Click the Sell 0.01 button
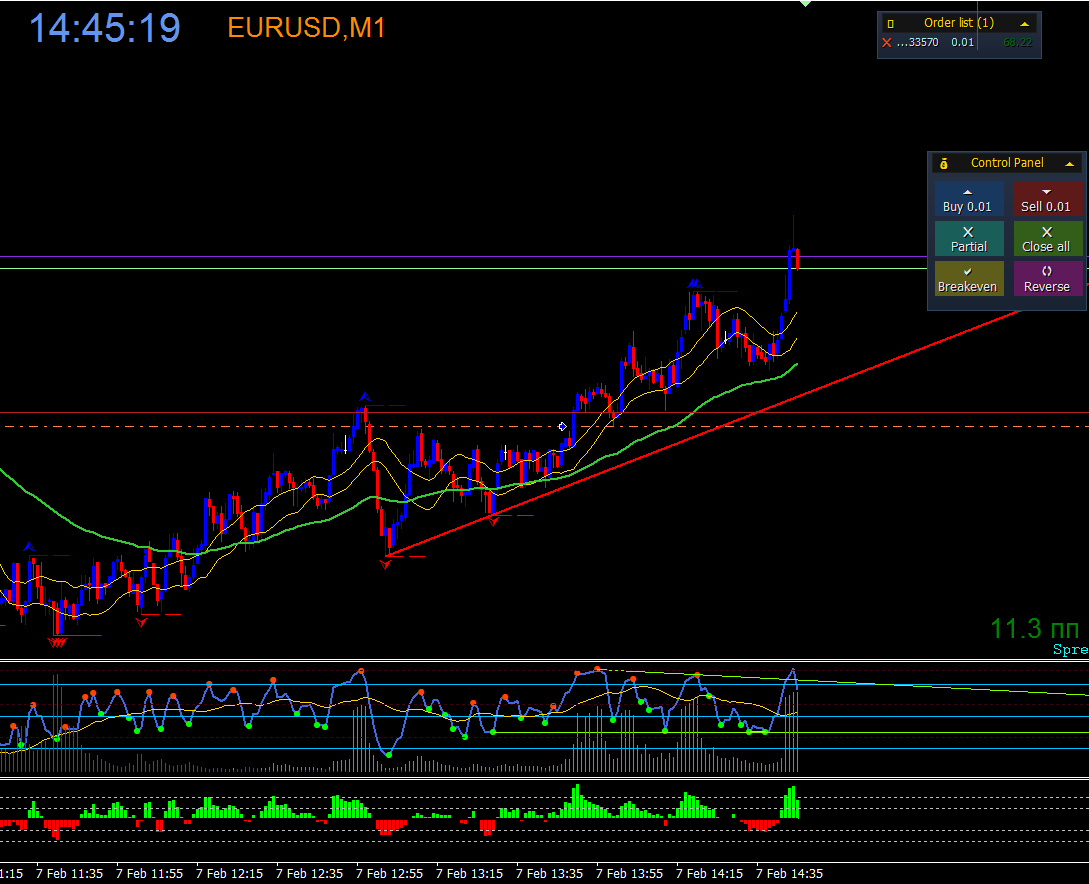Image resolution: width=1089 pixels, height=884 pixels. pos(1047,199)
